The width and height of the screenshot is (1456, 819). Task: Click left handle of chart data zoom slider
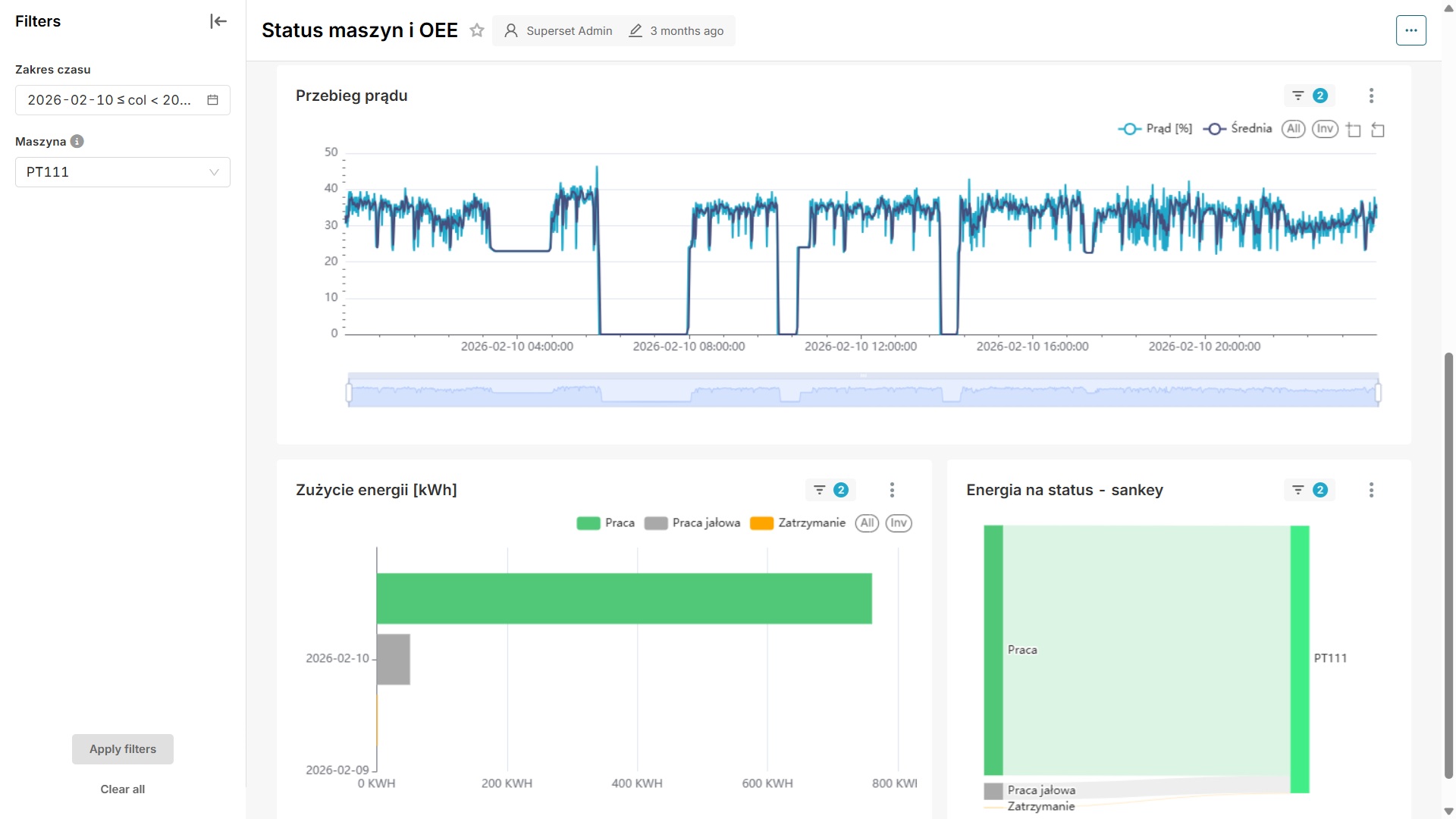tap(349, 392)
